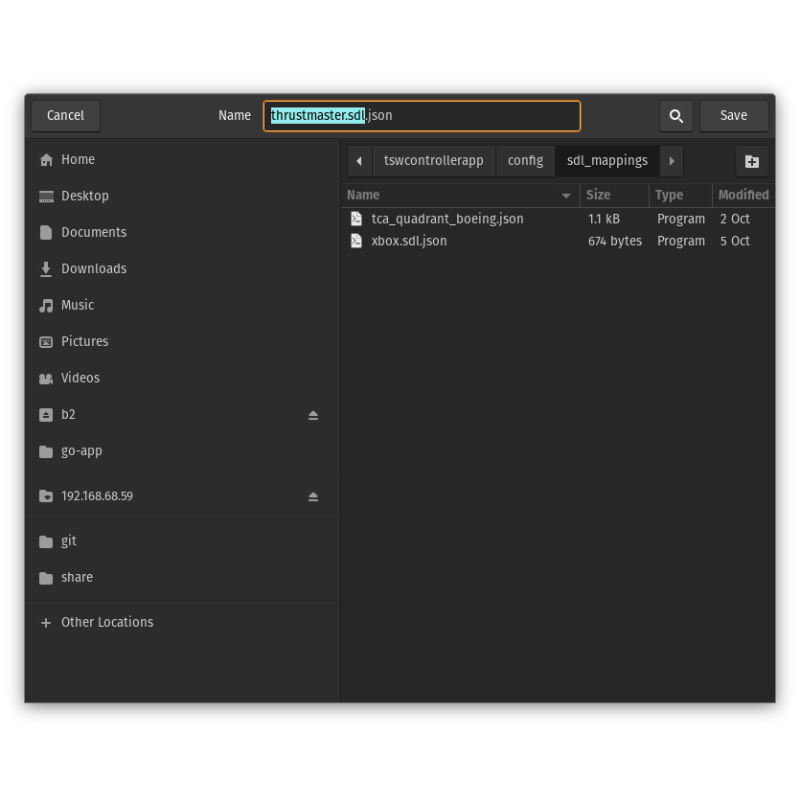Click the Desktop icon in sidebar
800x800 pixels.
46,196
